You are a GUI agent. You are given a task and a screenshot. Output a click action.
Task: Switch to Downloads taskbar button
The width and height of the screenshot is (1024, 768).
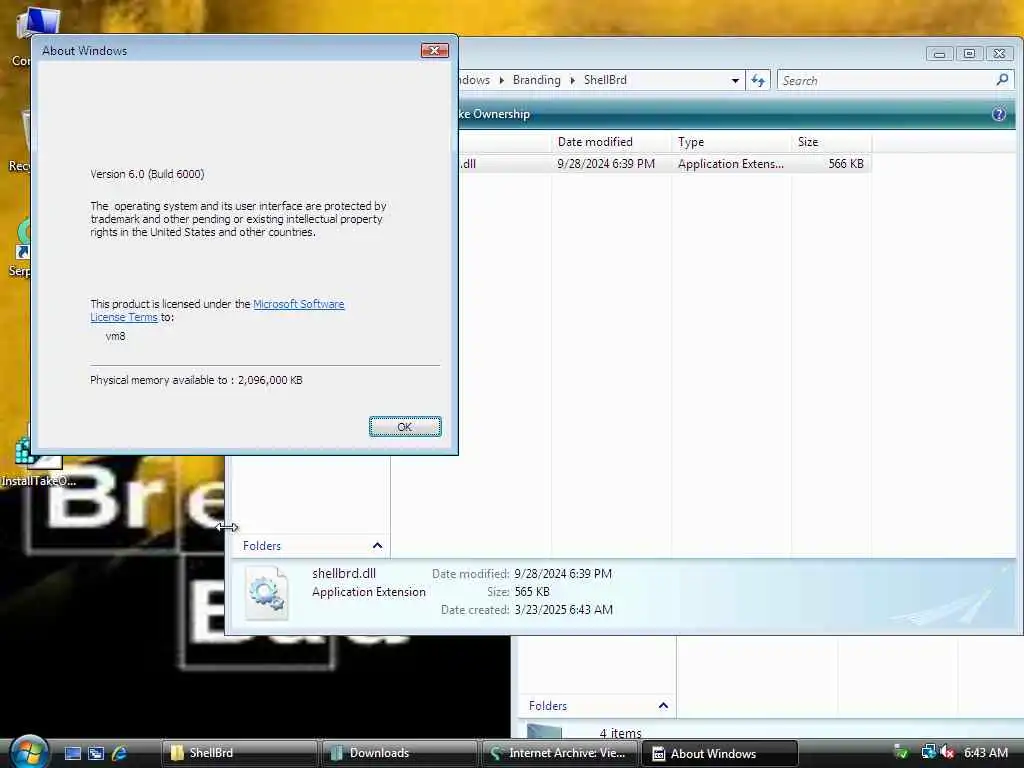pos(399,753)
